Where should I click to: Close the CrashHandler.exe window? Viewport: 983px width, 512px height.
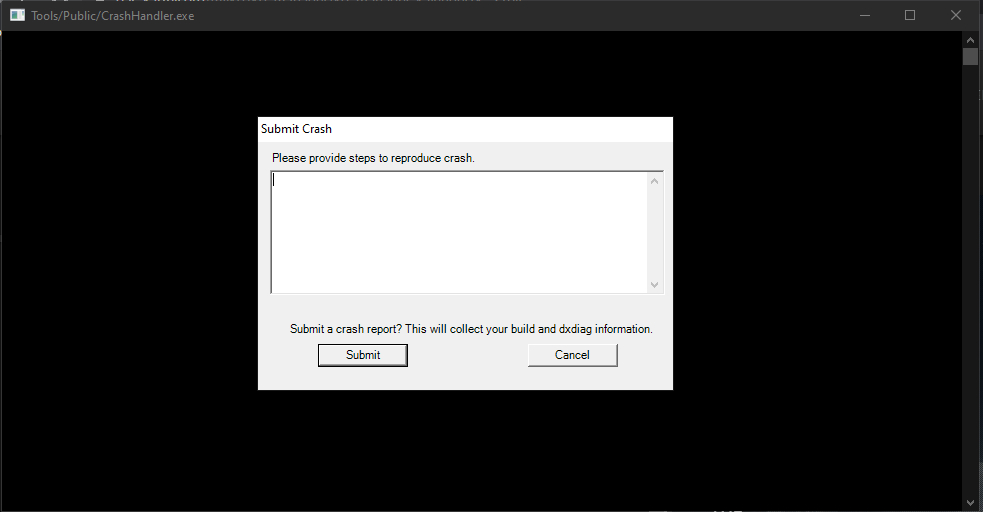coord(956,16)
